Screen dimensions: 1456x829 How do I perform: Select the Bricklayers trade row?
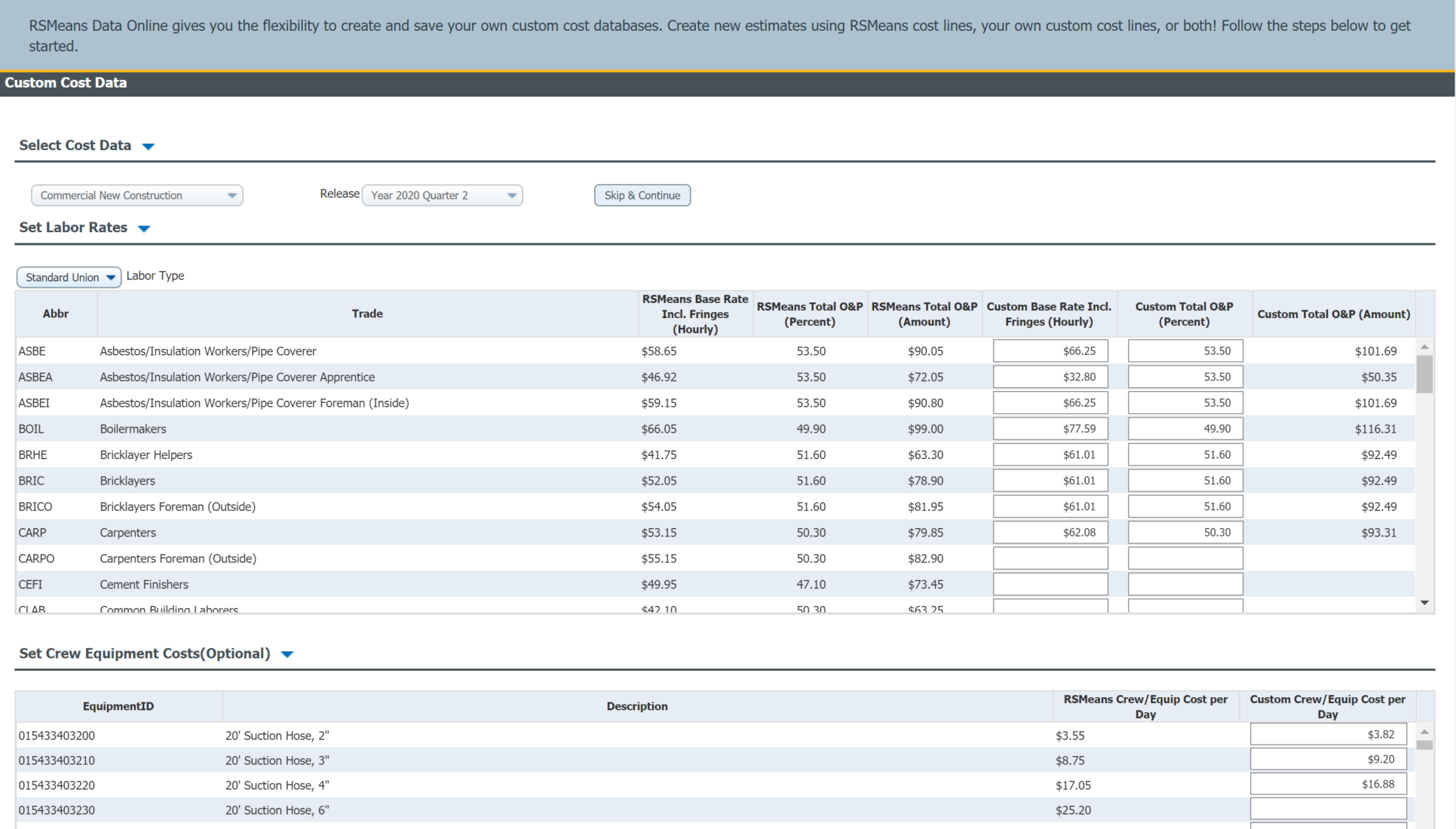302,480
